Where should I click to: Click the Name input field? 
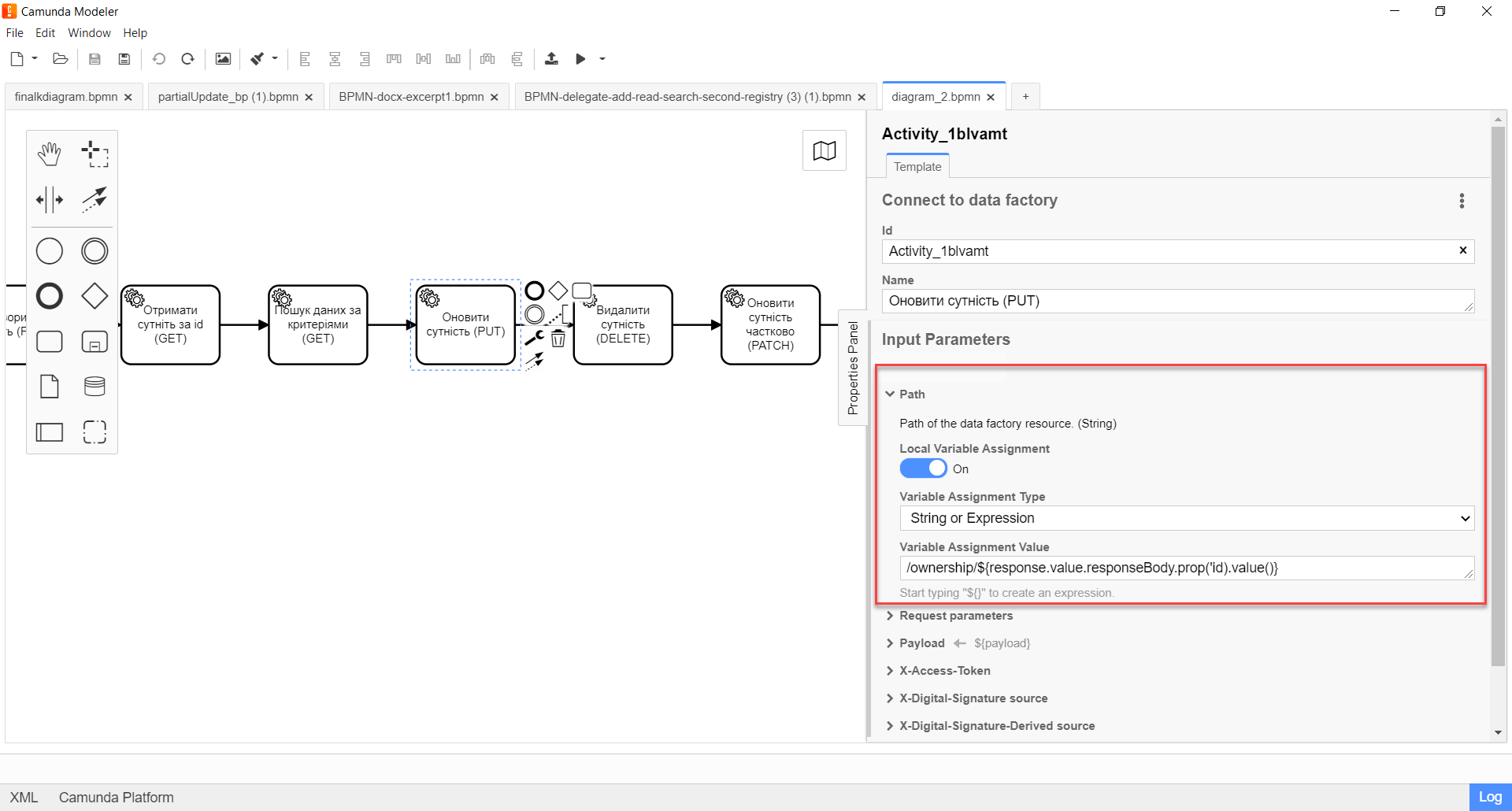point(1178,301)
